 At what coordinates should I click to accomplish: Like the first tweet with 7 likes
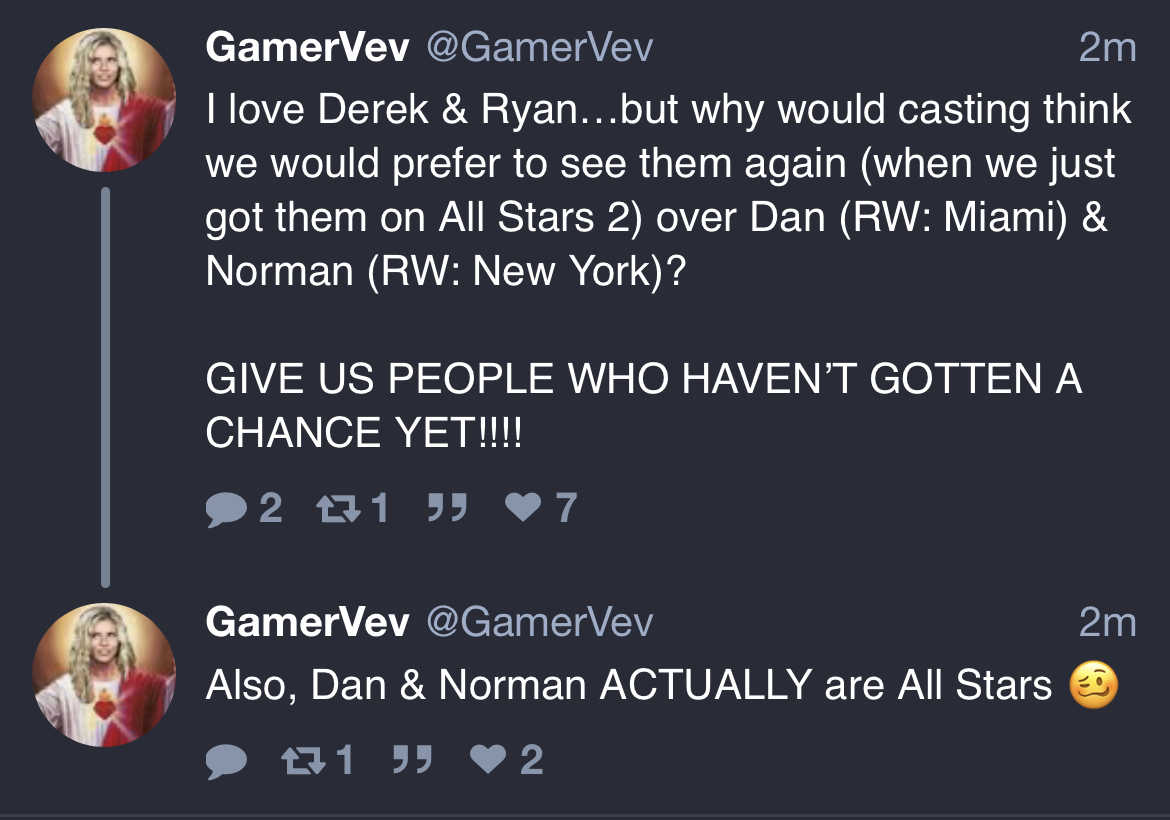[522, 507]
